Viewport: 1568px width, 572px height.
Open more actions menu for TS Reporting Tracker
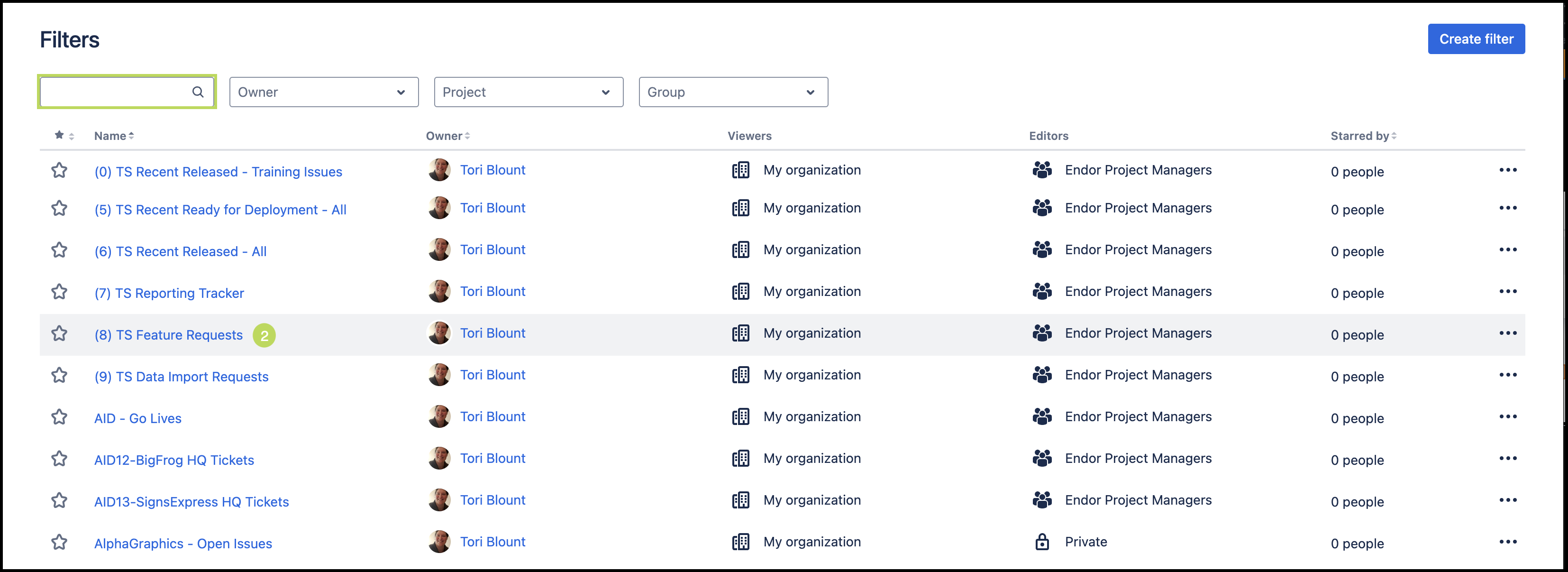1507,291
